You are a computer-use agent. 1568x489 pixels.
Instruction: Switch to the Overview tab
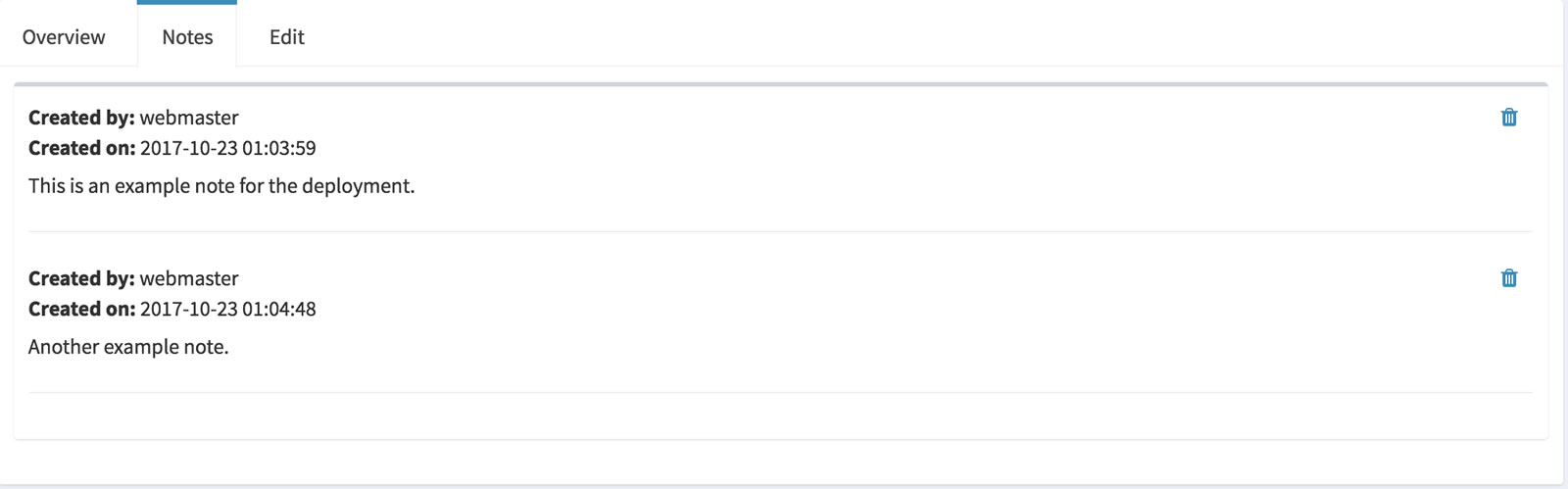tap(64, 37)
